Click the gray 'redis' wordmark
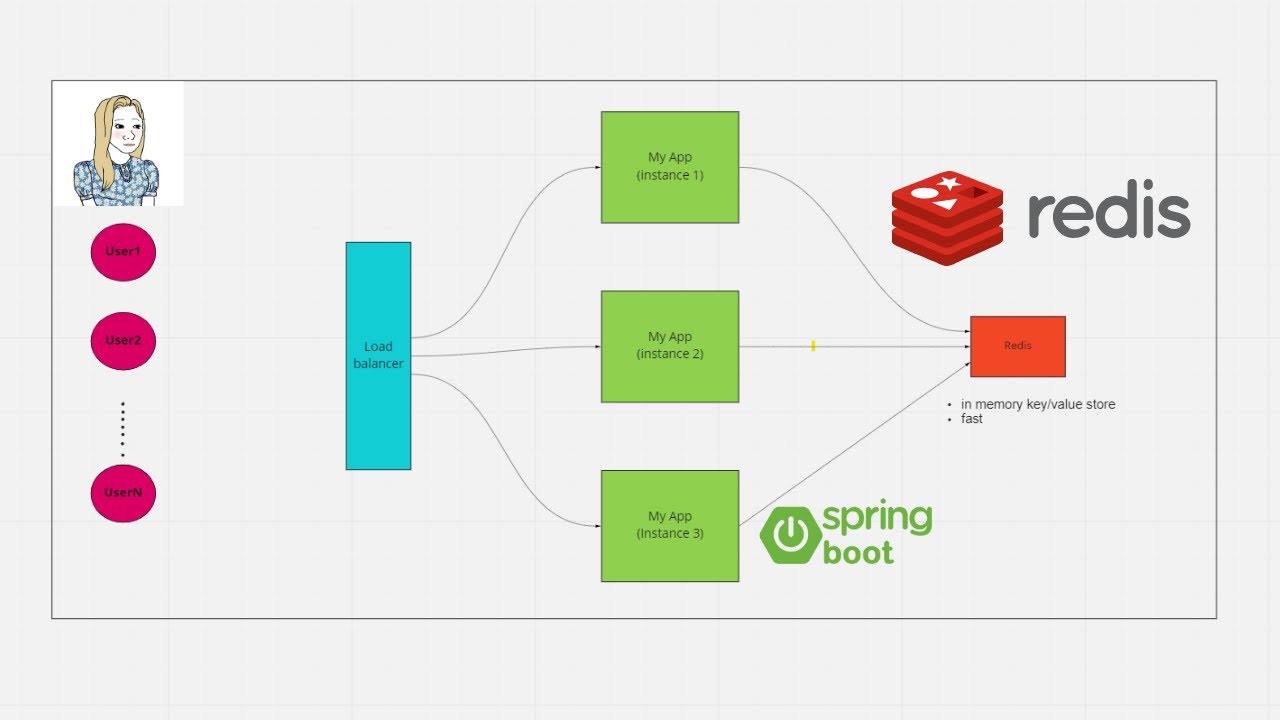Image resolution: width=1280 pixels, height=720 pixels. [x=1109, y=210]
